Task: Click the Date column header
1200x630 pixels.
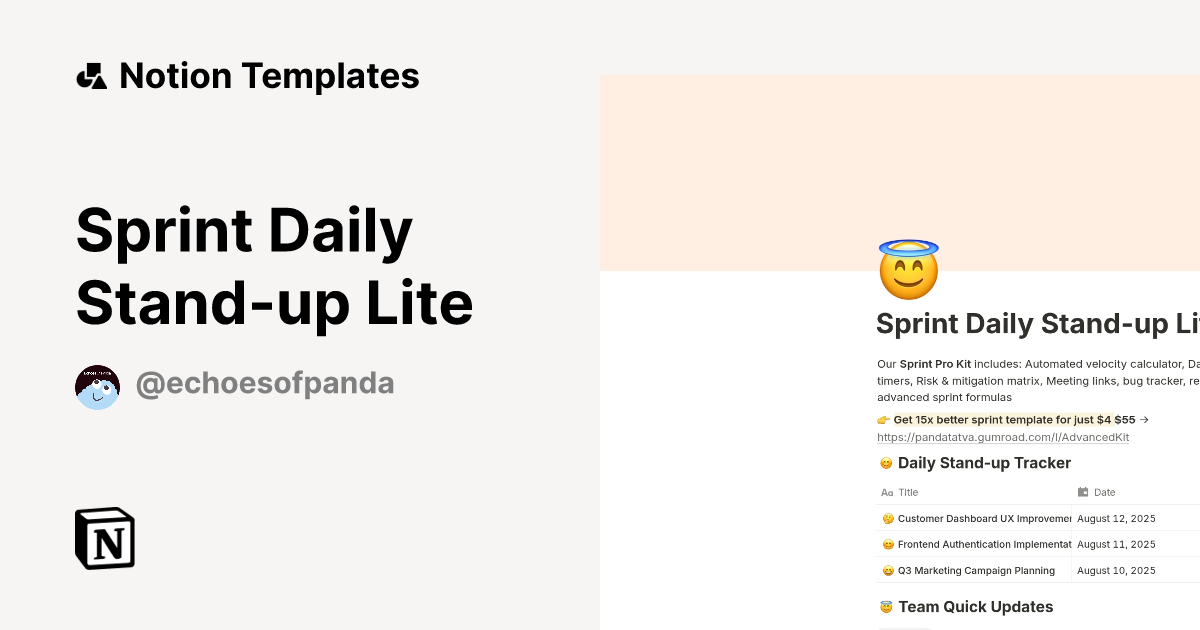Action: 1104,492
